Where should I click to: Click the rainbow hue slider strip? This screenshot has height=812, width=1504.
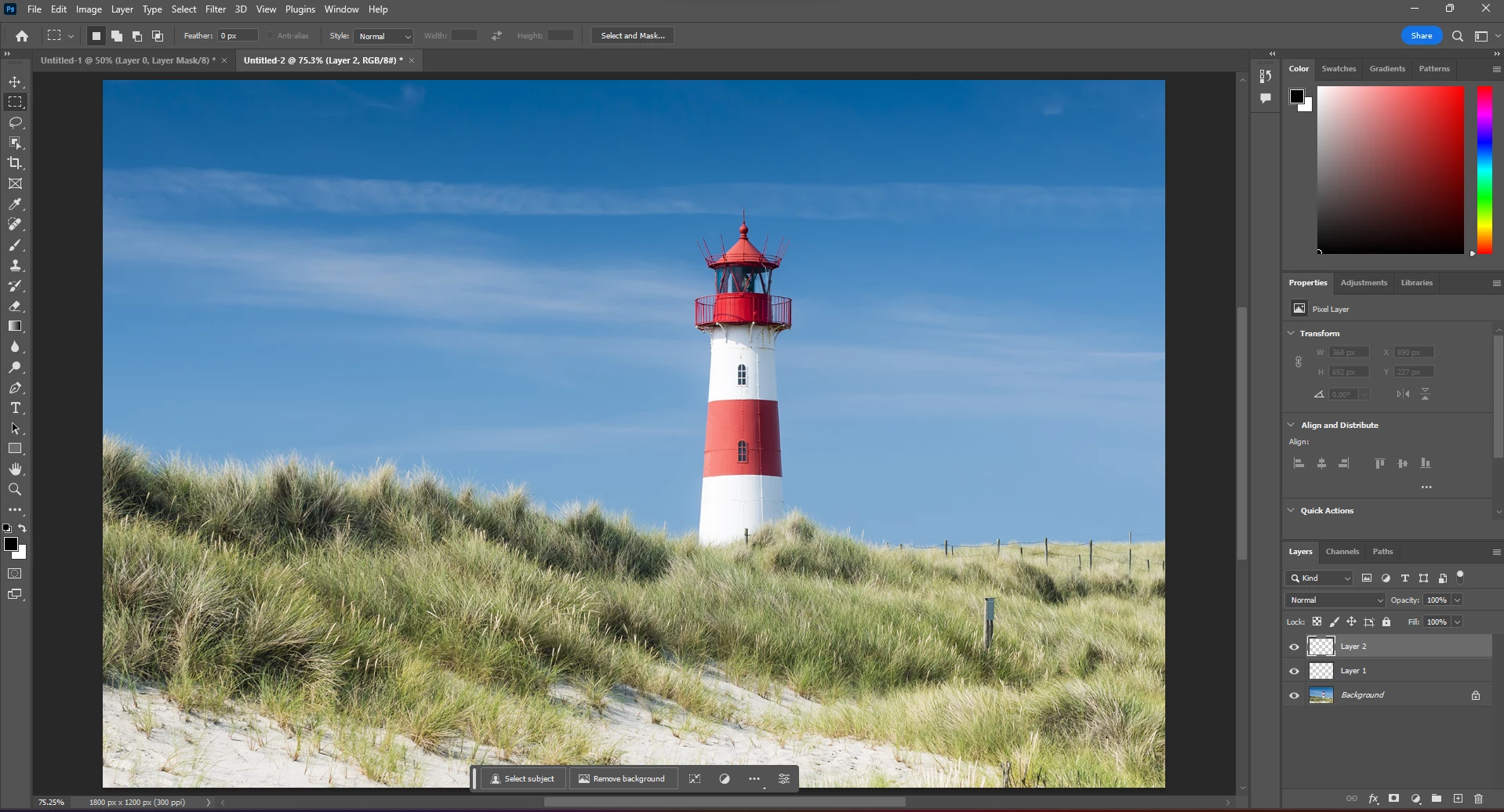1484,169
